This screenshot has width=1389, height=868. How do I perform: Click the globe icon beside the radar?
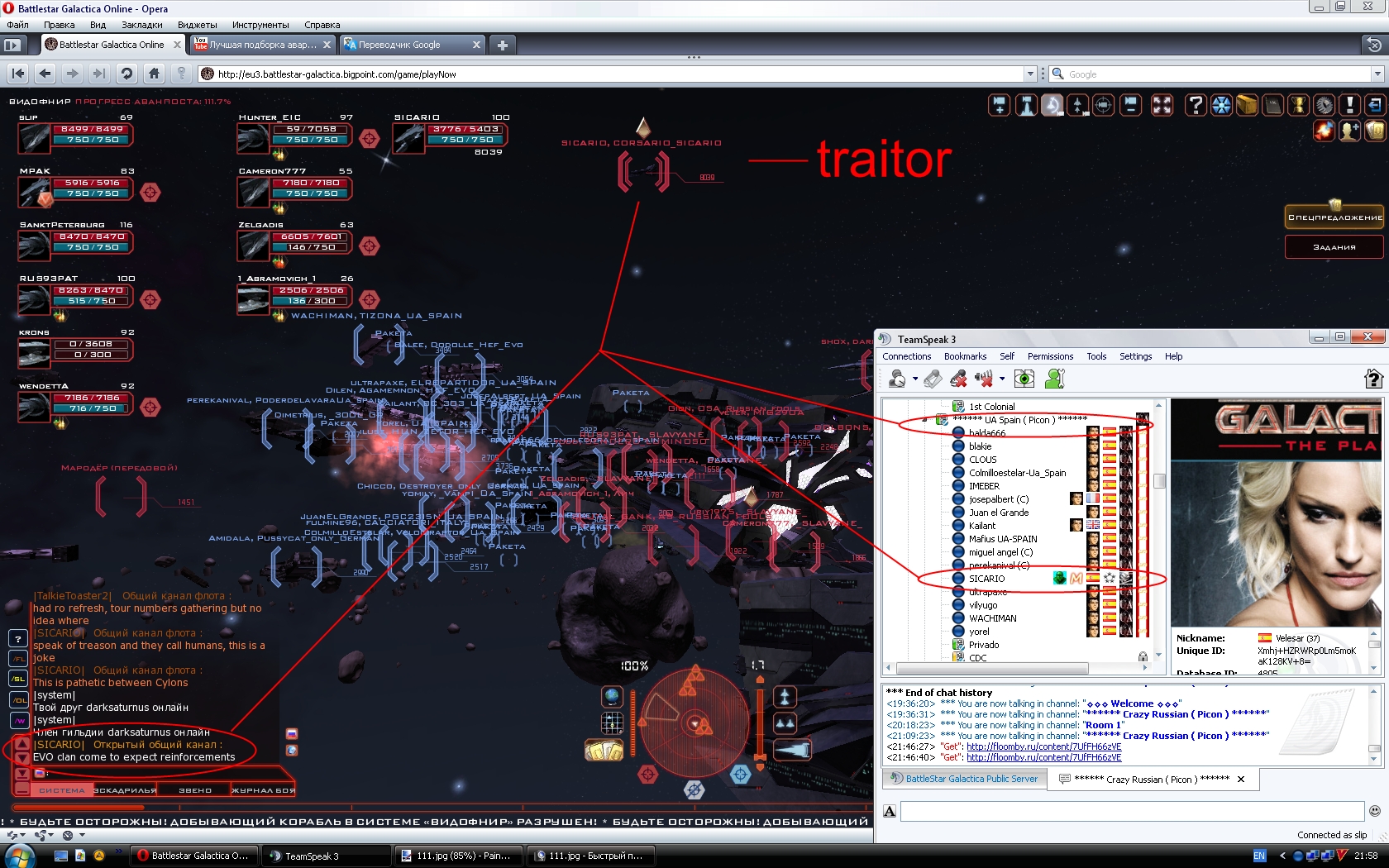pos(612,697)
